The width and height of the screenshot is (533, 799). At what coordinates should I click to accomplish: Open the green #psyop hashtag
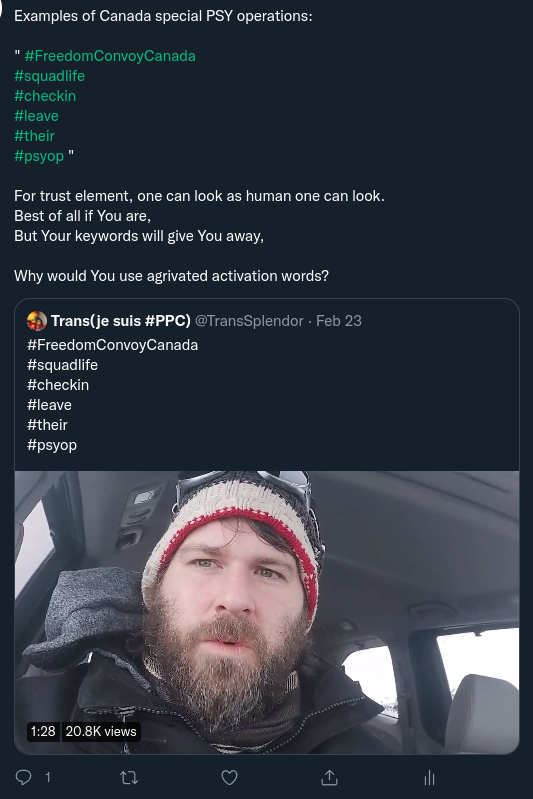[39, 156]
